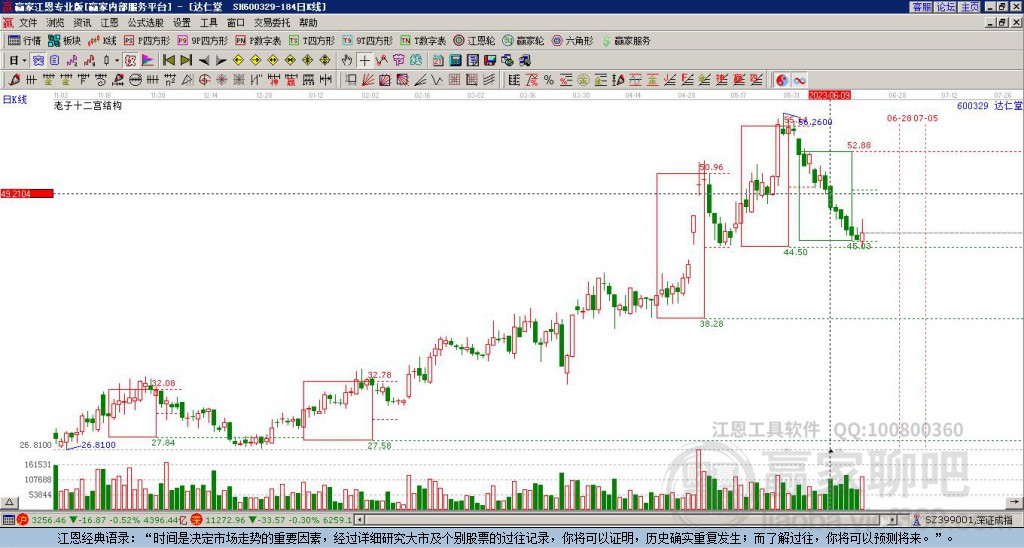Open the calculator tool
This screenshot has height=548, width=1024.
456,60
